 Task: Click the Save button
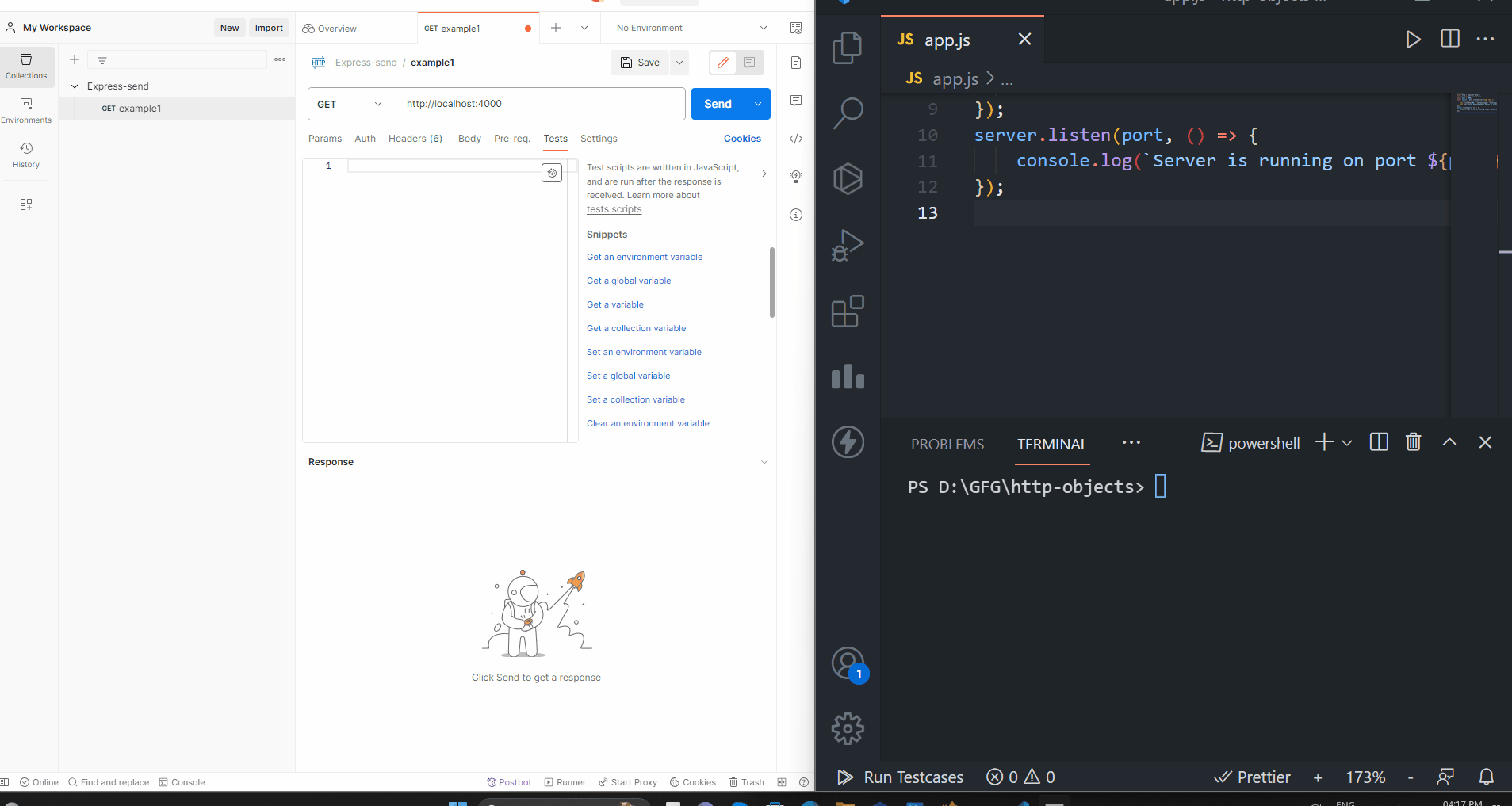(x=640, y=63)
